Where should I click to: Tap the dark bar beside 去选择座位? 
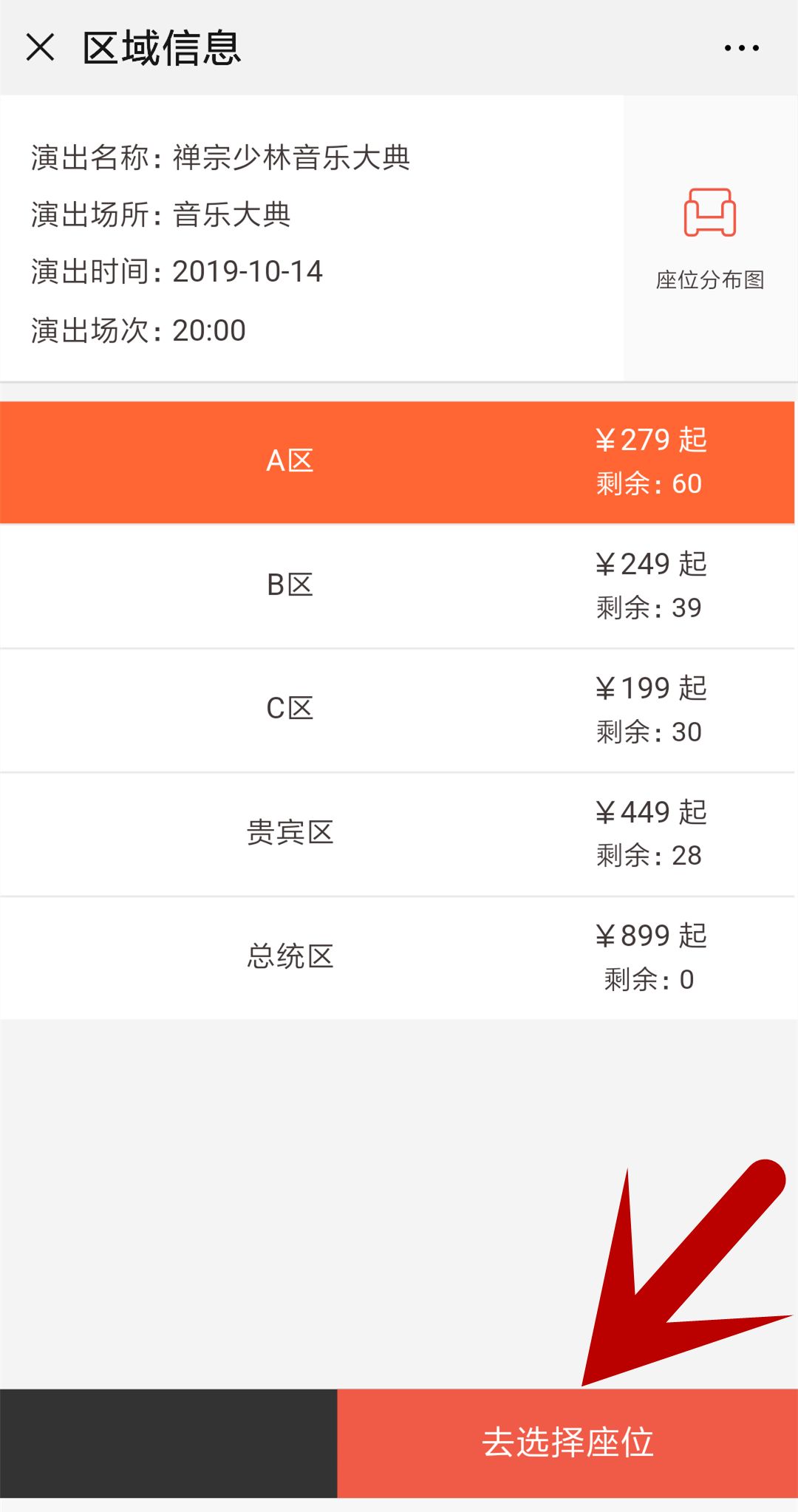(x=168, y=1443)
